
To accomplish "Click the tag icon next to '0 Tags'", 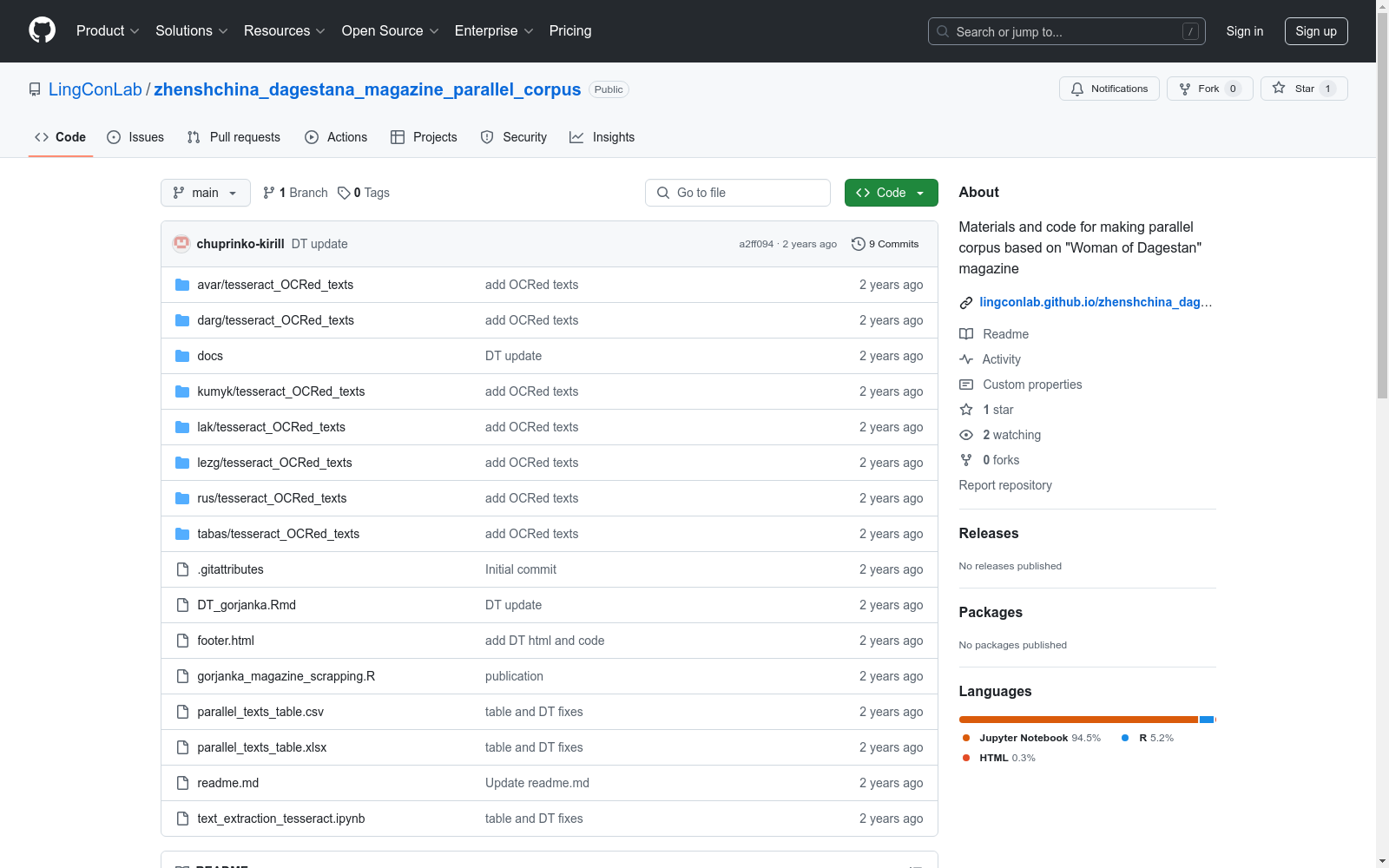I will 344,193.
